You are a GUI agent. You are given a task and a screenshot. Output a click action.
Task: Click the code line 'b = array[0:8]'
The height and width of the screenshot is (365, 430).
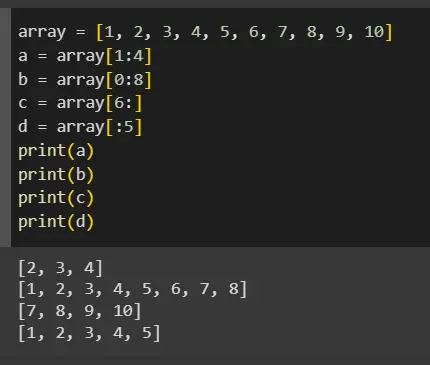point(85,80)
